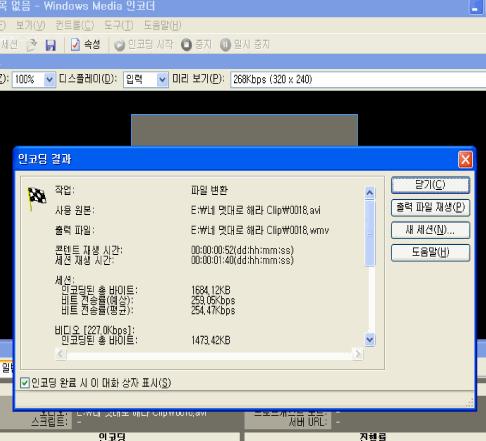Click the 도움말(H) button in dialog
The height and width of the screenshot is (441, 486).
click(430, 252)
